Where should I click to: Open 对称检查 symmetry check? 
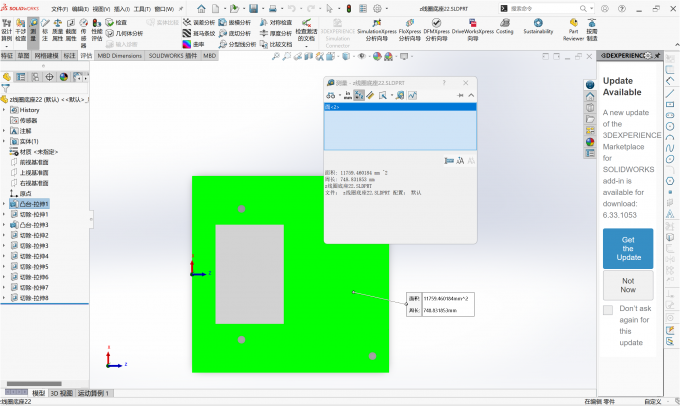tap(276, 23)
